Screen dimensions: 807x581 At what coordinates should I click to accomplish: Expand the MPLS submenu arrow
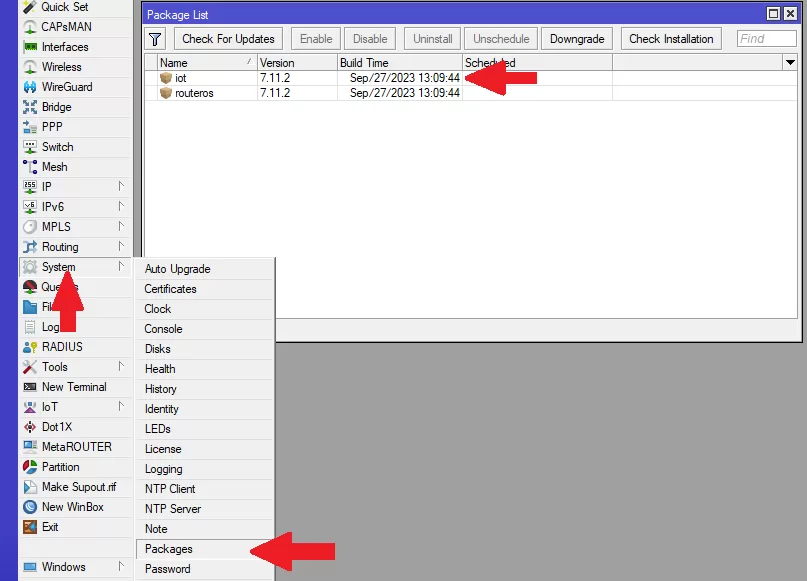click(121, 226)
